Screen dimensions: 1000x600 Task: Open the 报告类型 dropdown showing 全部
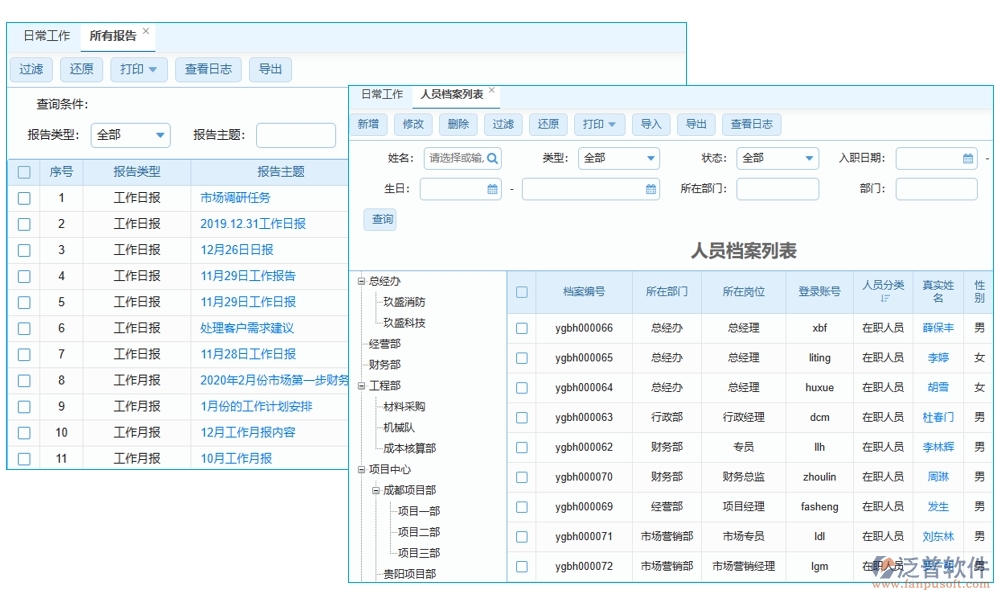tap(130, 135)
